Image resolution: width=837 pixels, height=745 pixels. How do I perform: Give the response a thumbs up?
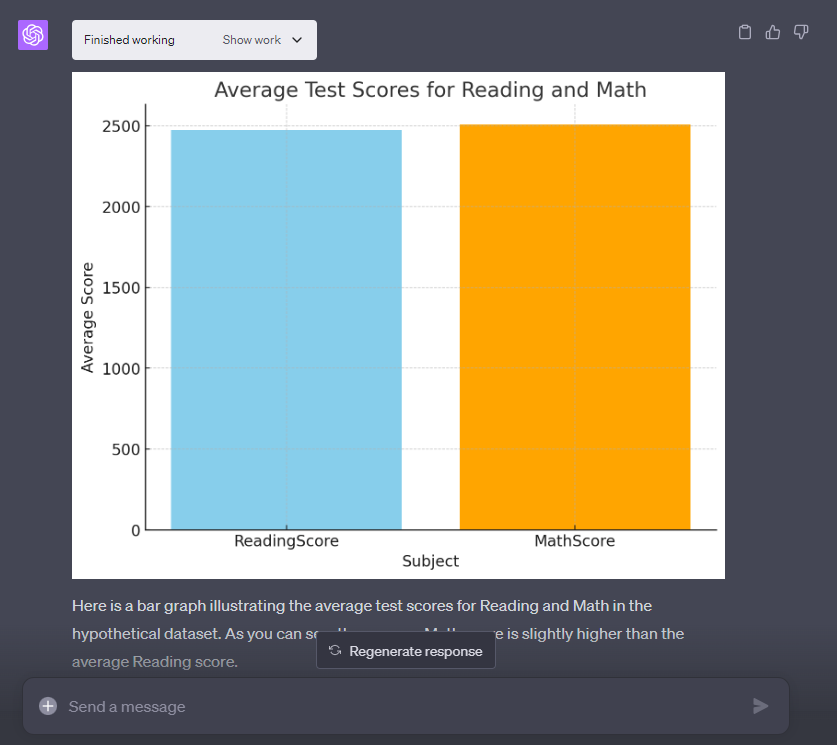[772, 32]
